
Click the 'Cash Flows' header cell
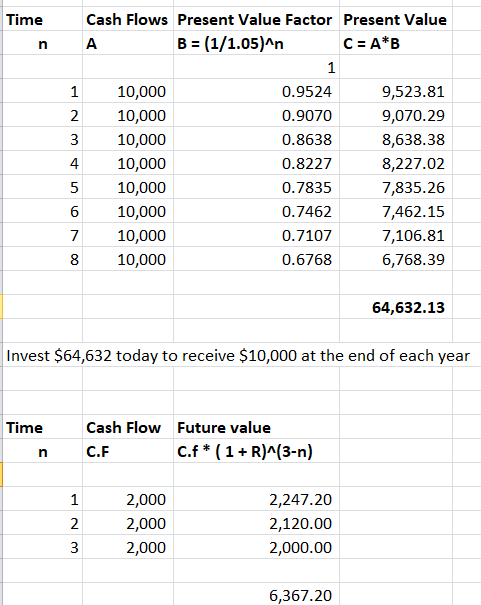tap(127, 20)
